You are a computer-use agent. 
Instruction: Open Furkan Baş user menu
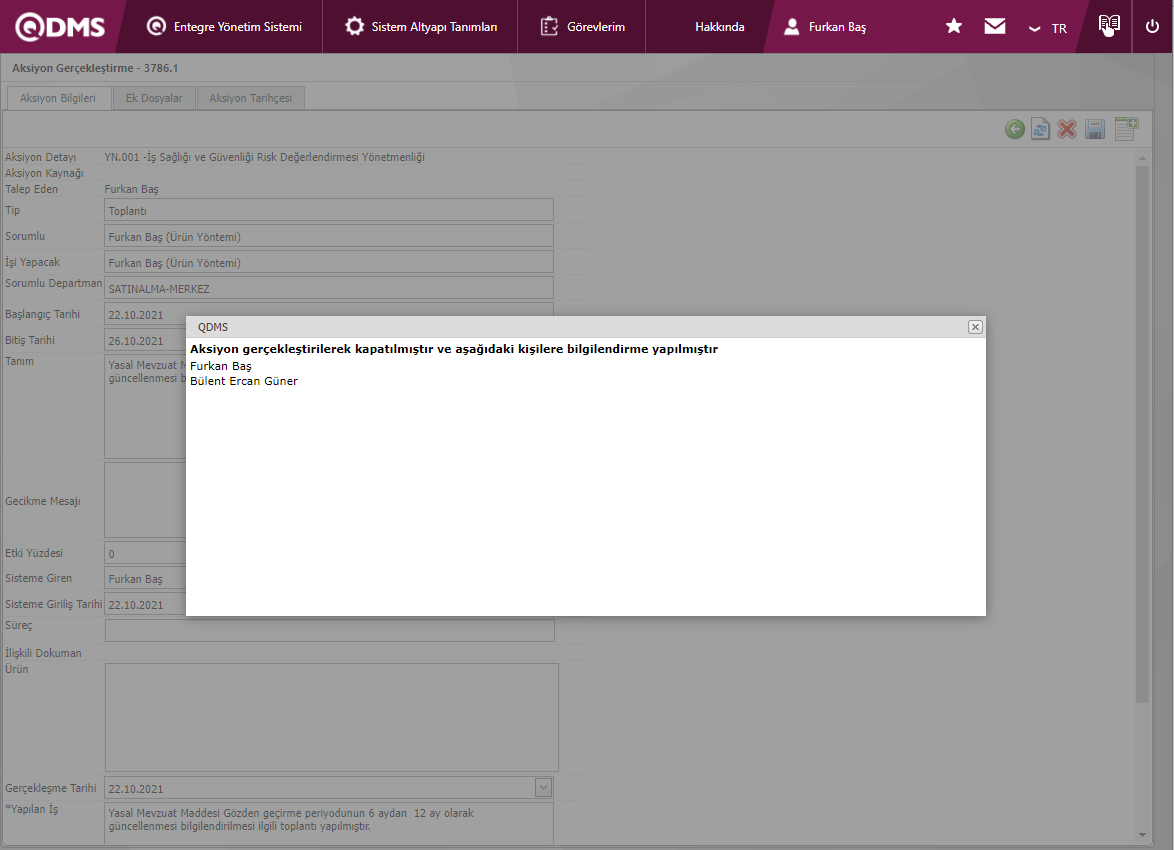pos(824,27)
